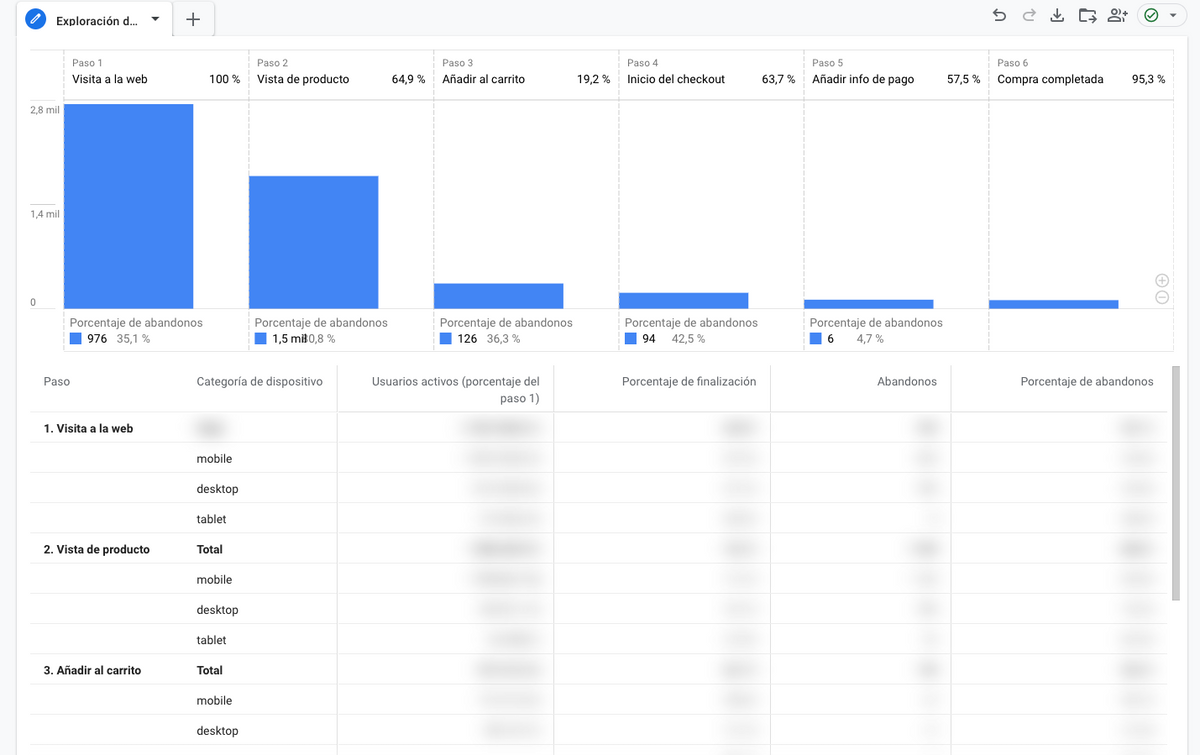Zoom in using the plus circle icon
This screenshot has height=755, width=1200.
pyautogui.click(x=1162, y=281)
